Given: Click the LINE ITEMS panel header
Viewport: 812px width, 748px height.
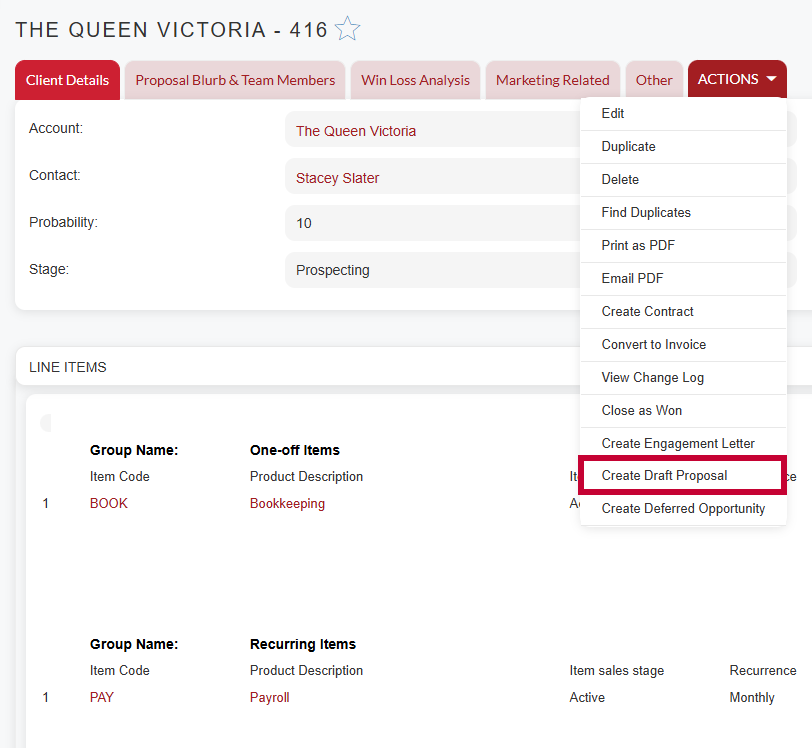Looking at the screenshot, I should tap(67, 367).
